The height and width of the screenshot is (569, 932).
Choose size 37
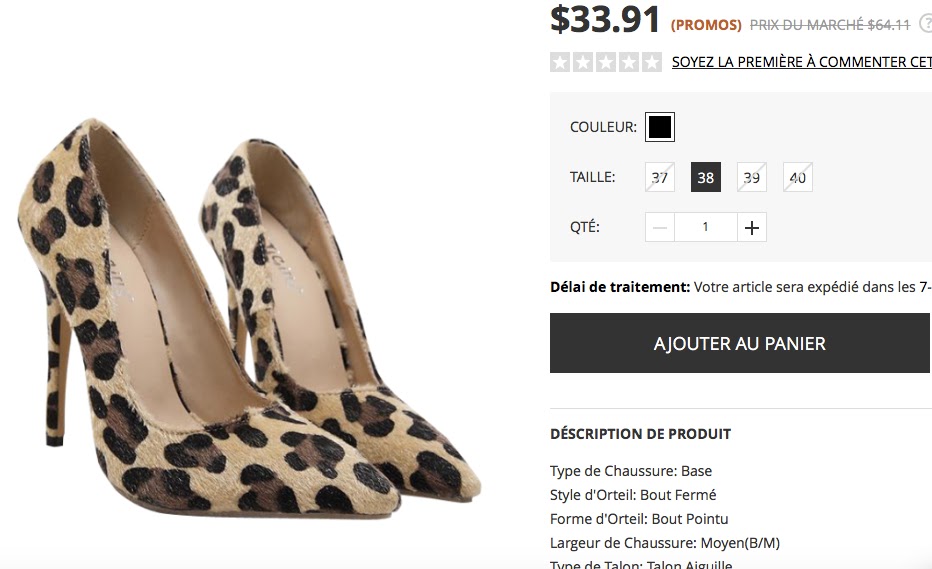coord(660,178)
